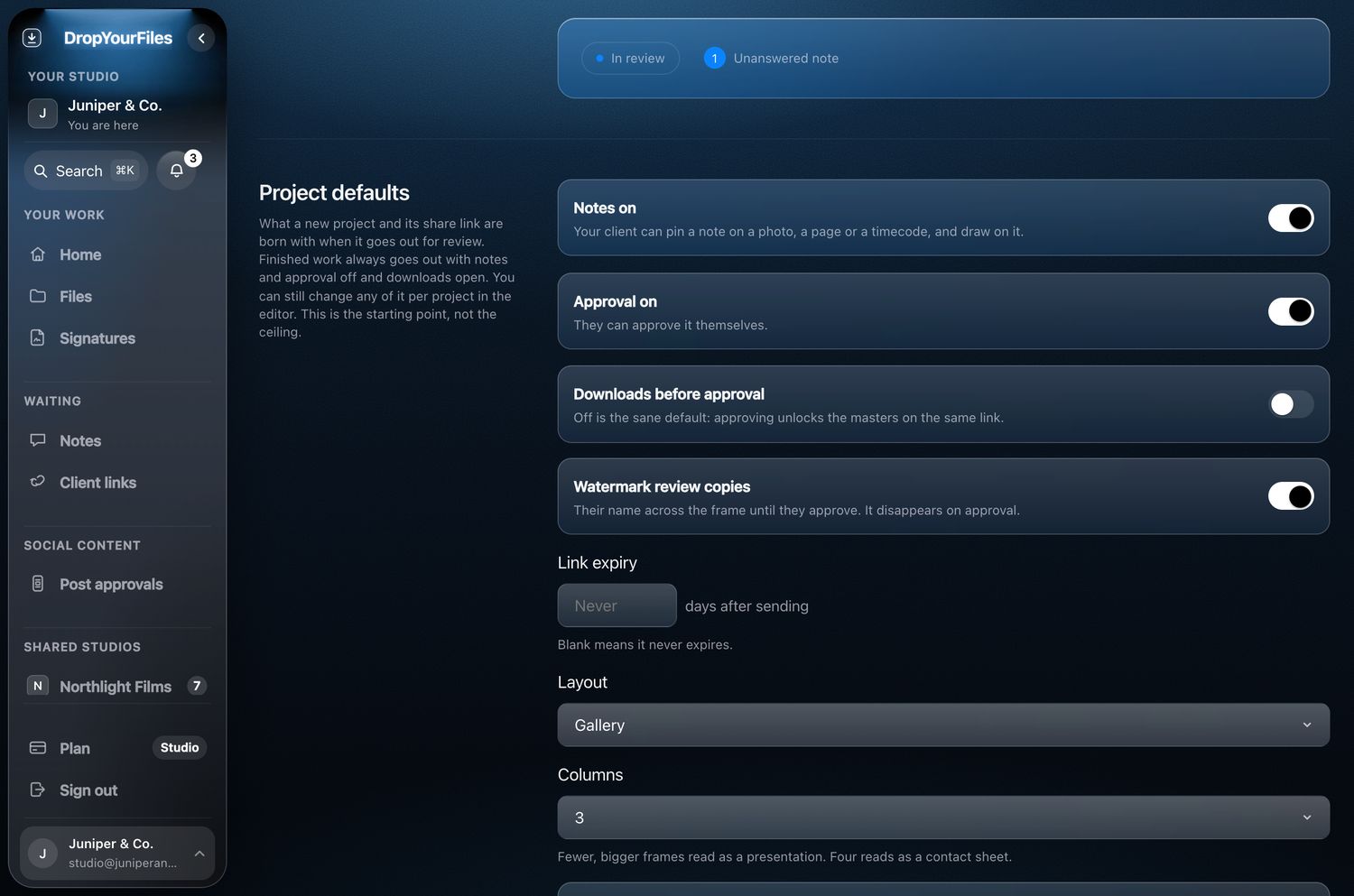Viewport: 1354px width, 896px height.
Task: Click the Studio plan badge
Action: [x=180, y=748]
